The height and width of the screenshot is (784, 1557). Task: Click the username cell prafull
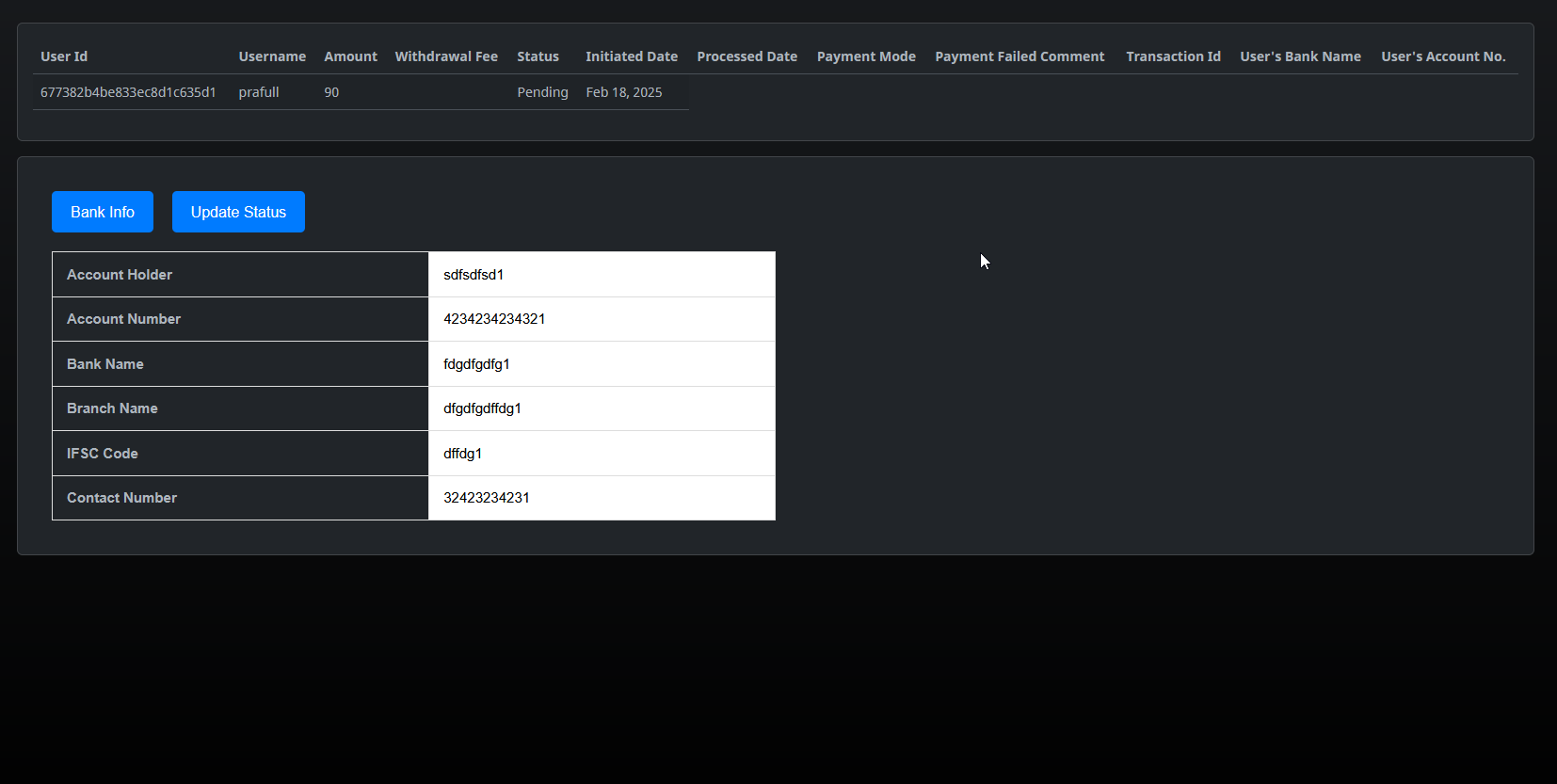[259, 92]
